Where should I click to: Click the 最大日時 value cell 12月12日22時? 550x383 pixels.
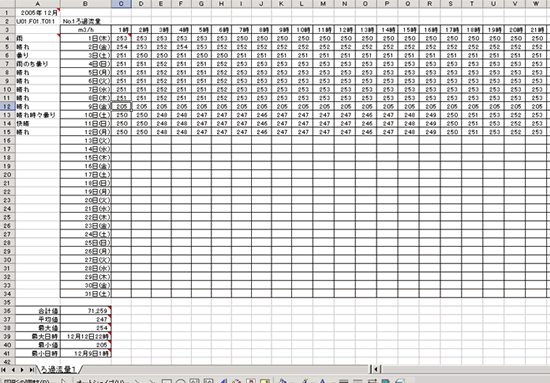pos(86,336)
